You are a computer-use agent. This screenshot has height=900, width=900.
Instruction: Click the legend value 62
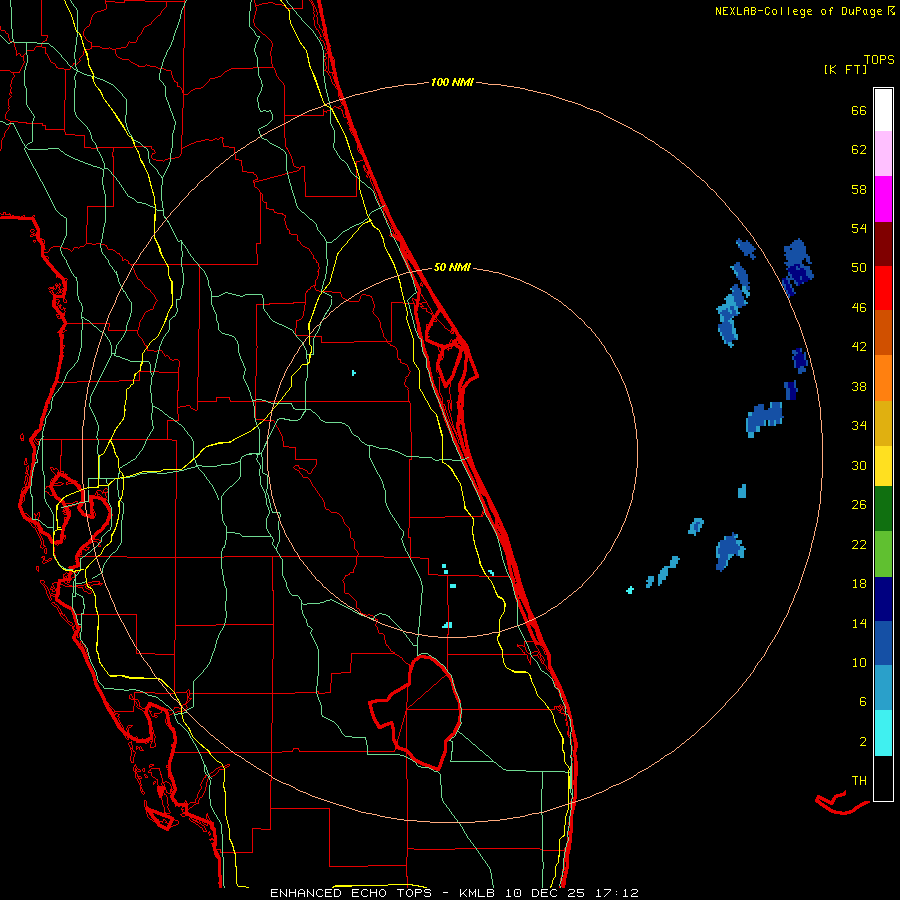(859, 150)
